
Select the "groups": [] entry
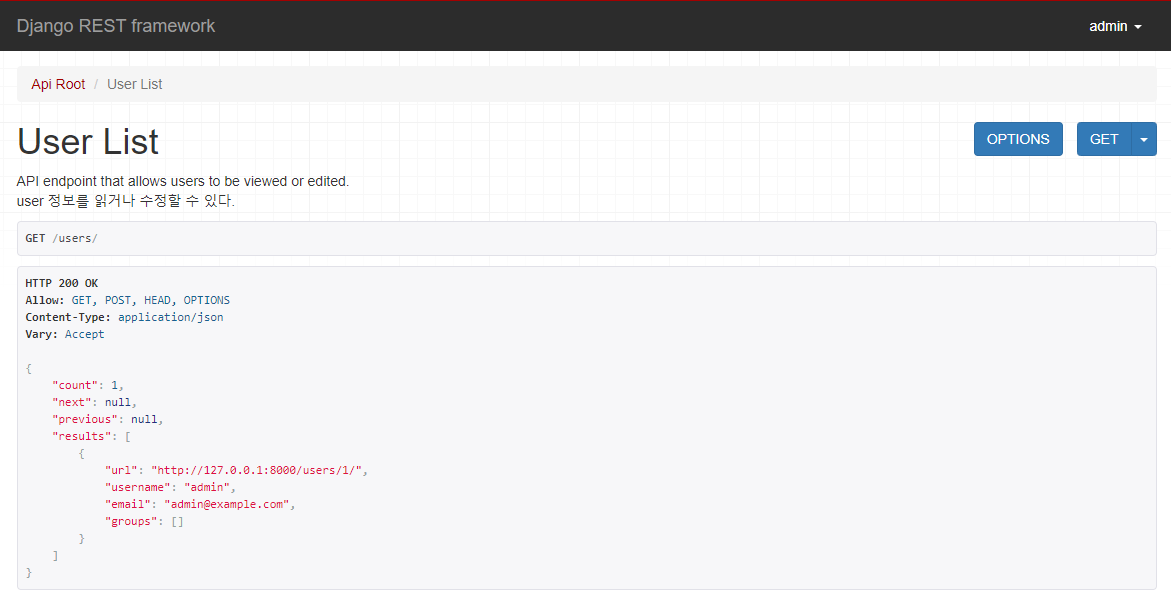(144, 521)
